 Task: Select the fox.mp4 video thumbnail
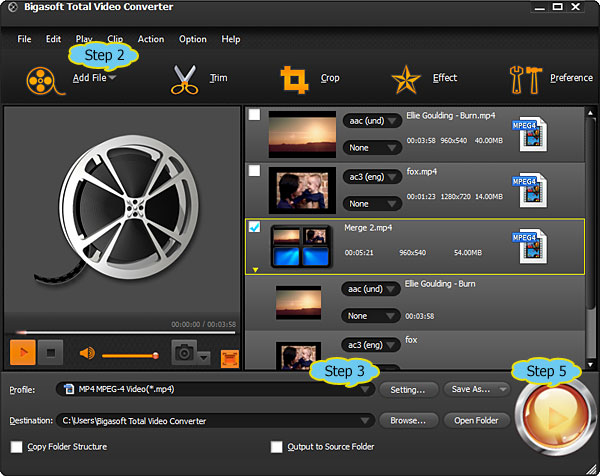[302, 190]
